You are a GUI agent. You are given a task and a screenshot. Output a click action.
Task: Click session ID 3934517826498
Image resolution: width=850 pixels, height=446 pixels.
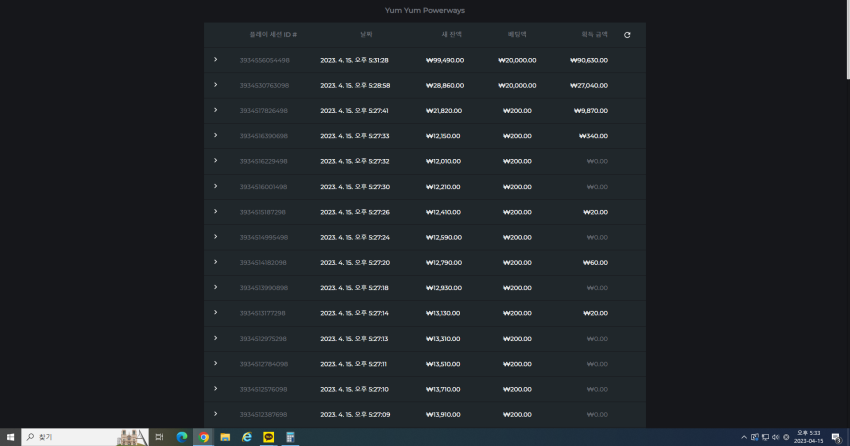pyautogui.click(x=264, y=111)
